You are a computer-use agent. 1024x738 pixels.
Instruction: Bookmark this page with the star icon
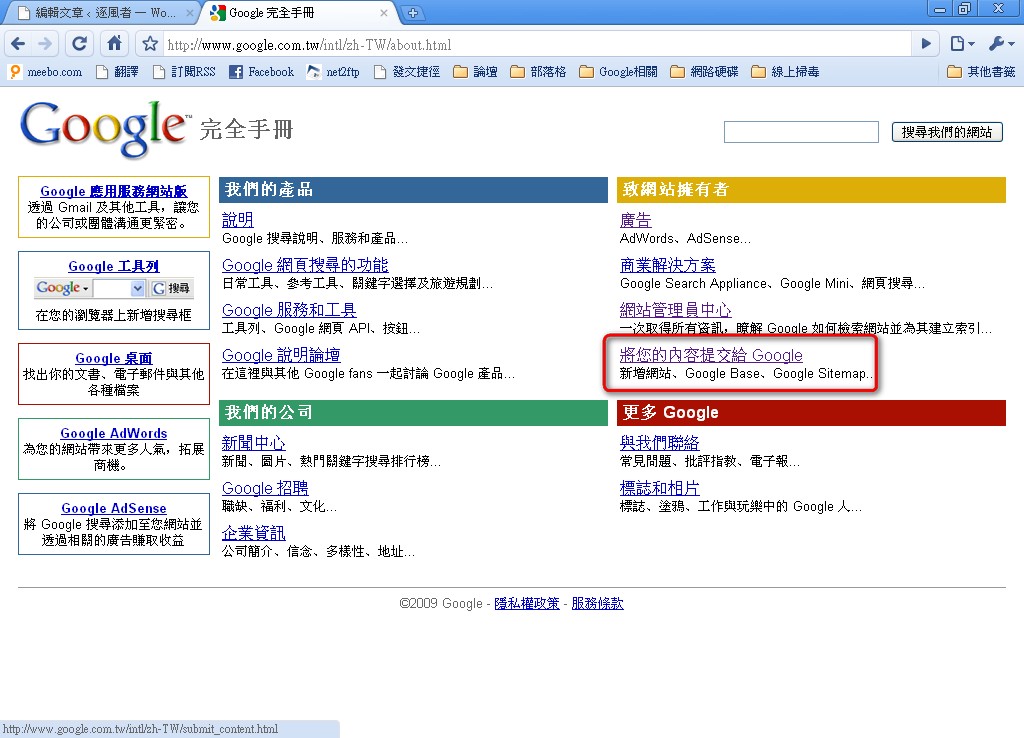pyautogui.click(x=150, y=44)
